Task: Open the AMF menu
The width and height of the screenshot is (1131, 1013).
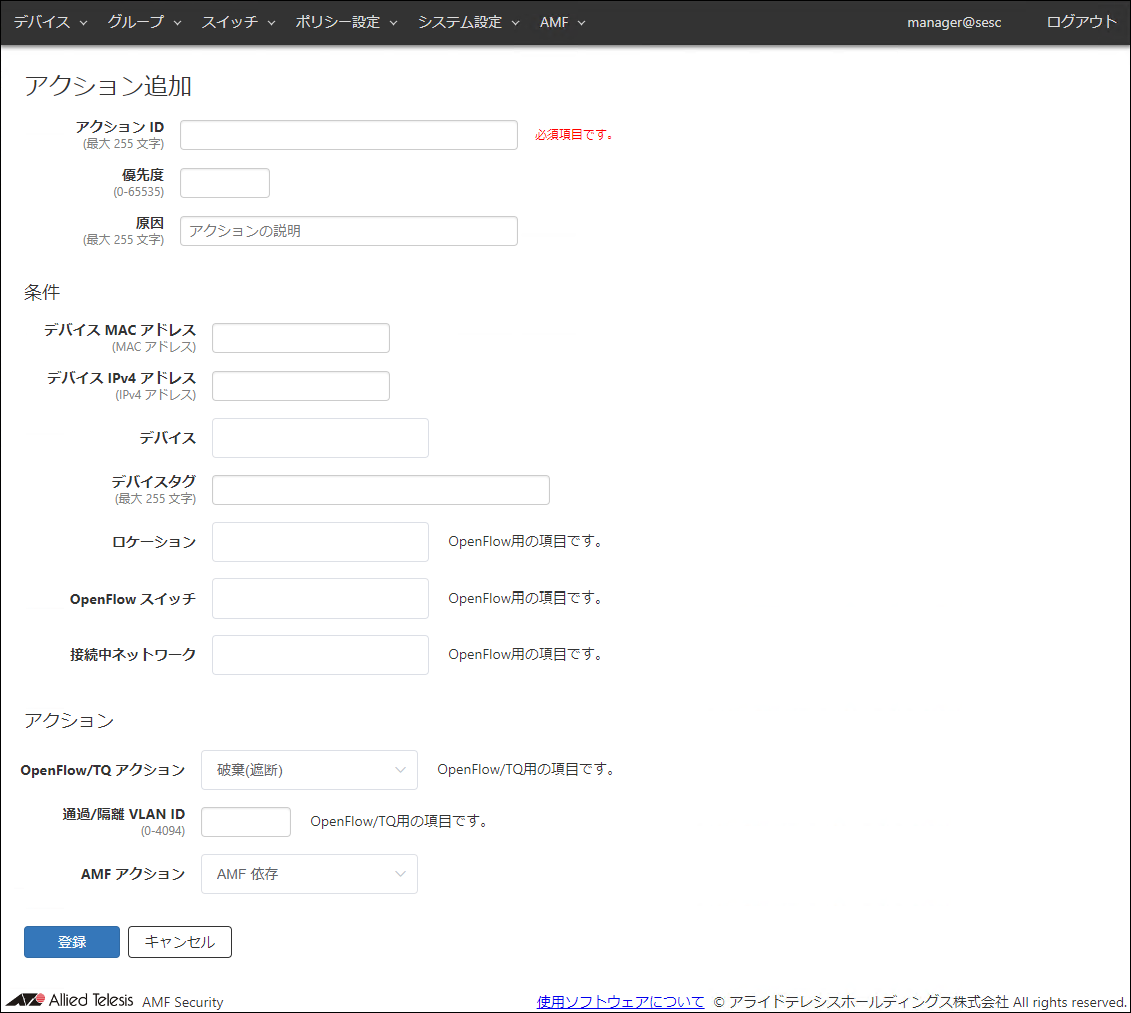Action: point(563,22)
